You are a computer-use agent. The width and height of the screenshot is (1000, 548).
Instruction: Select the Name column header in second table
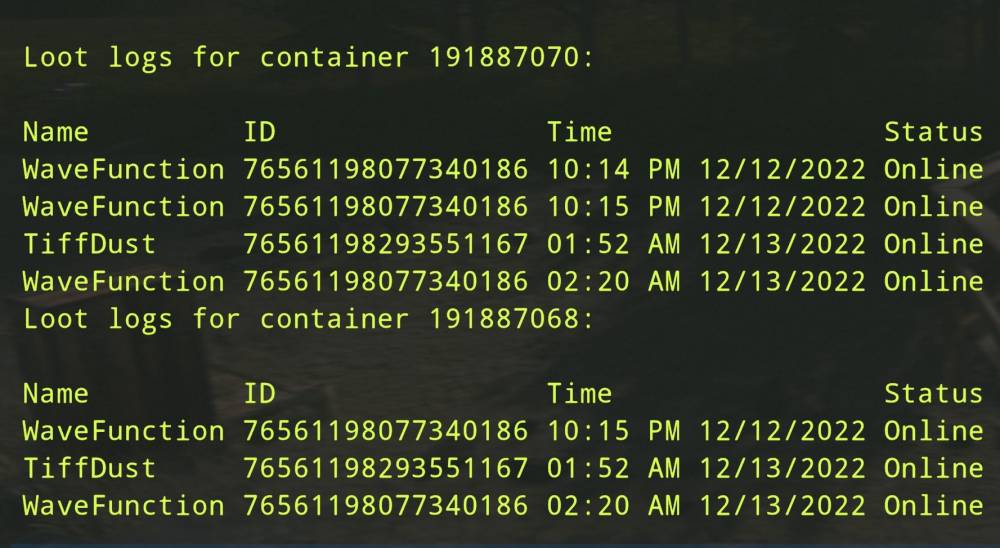[x=56, y=394]
